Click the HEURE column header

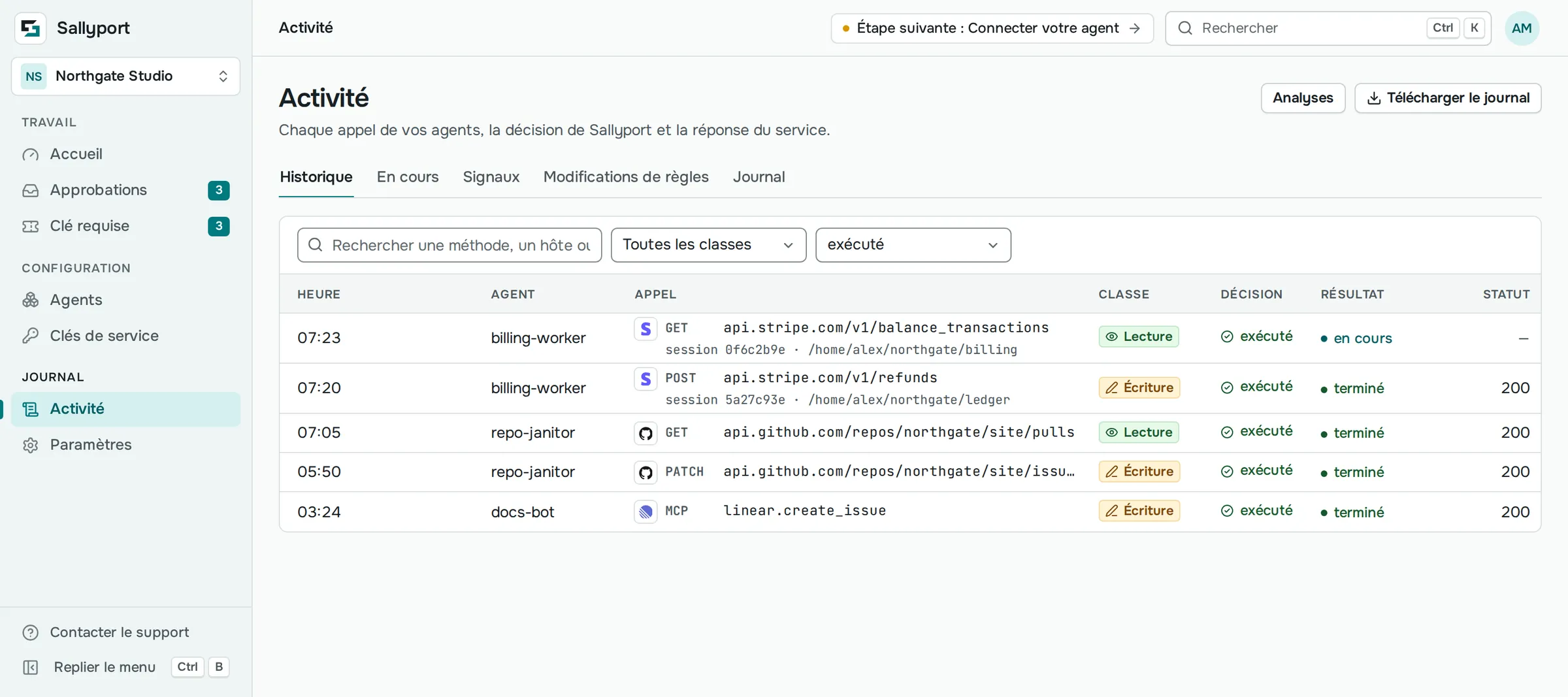(x=319, y=295)
